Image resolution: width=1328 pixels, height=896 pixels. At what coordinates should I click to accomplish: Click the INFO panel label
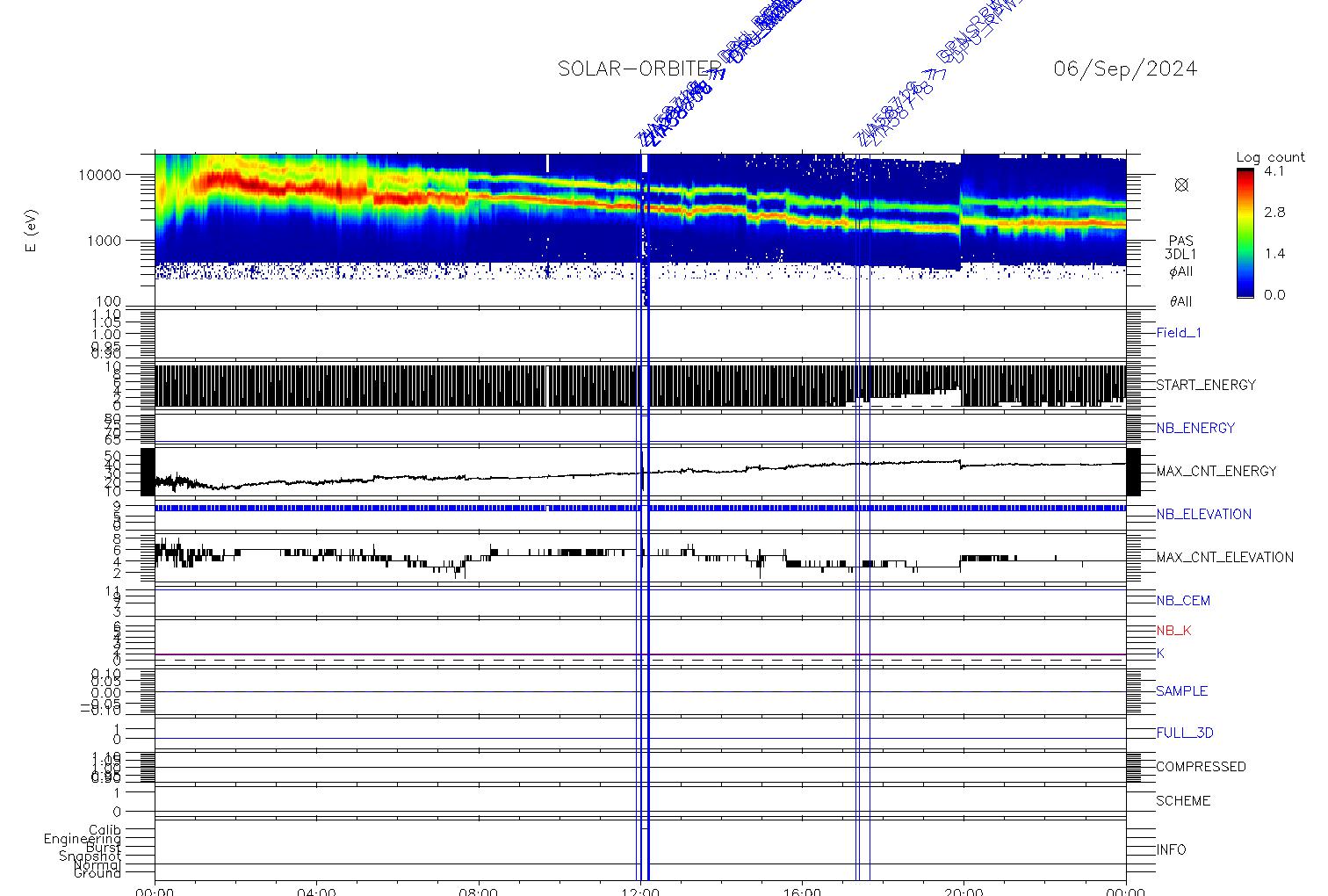(1171, 850)
